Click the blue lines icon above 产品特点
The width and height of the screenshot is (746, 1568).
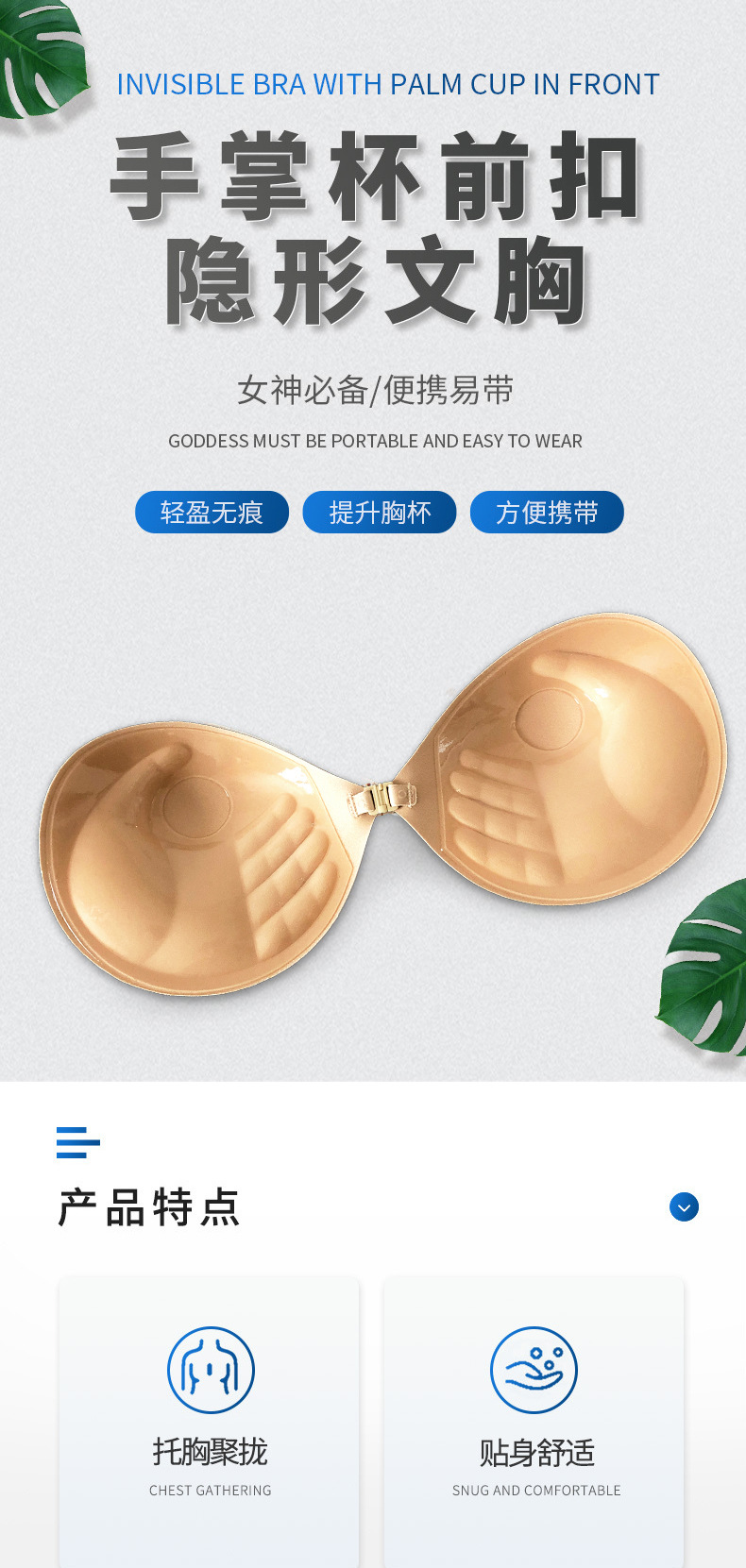pos(77,1142)
